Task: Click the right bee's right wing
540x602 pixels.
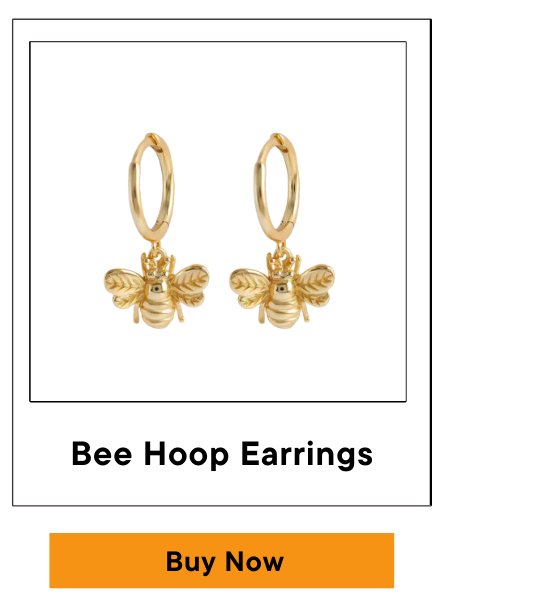Action: [315, 285]
